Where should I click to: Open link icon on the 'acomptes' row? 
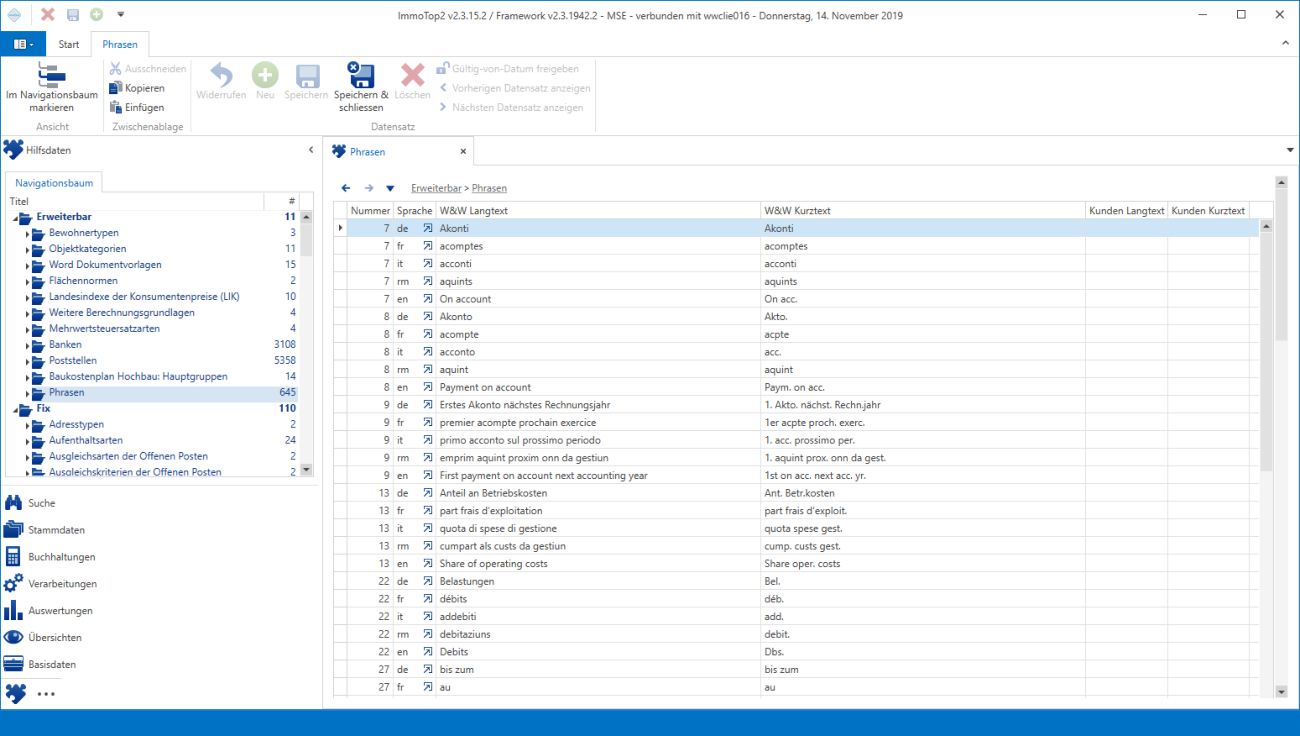tap(428, 246)
